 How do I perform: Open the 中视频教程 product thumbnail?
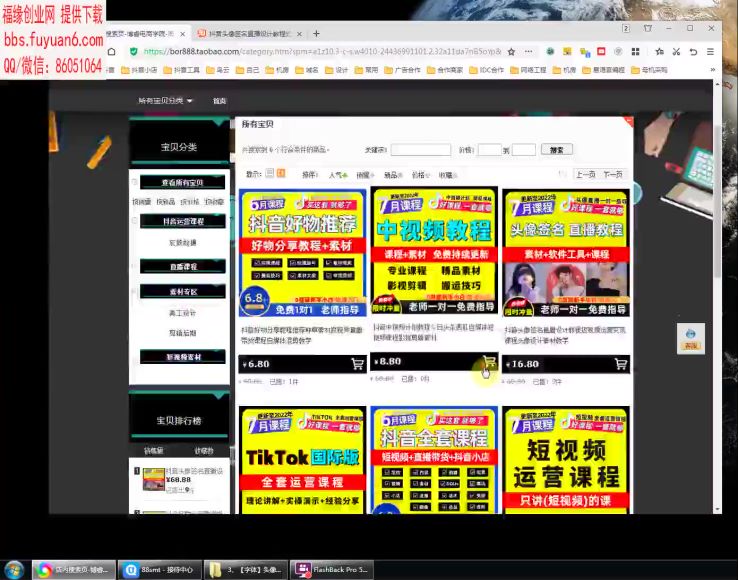pyautogui.click(x=434, y=250)
